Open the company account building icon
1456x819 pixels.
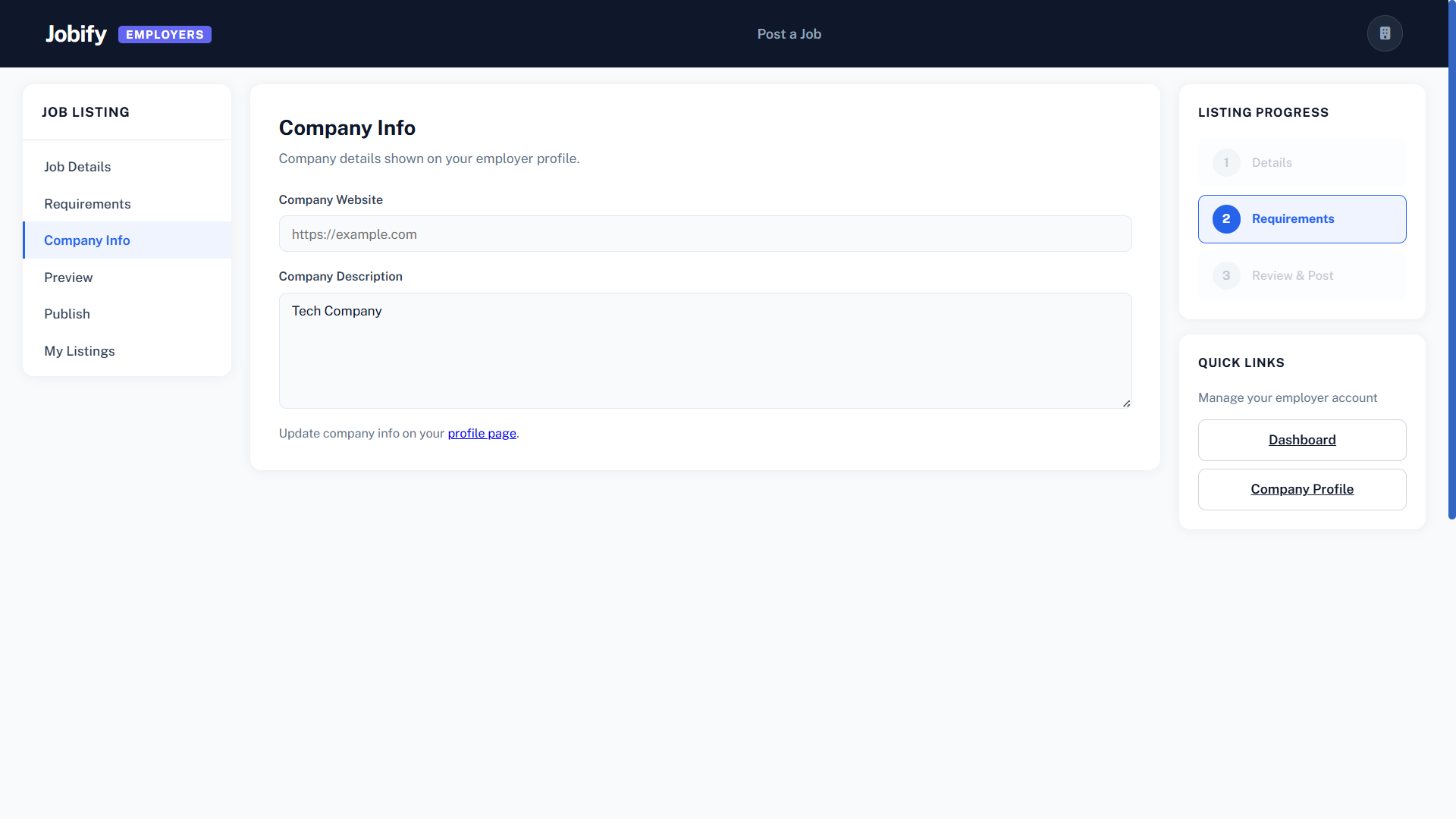point(1385,33)
